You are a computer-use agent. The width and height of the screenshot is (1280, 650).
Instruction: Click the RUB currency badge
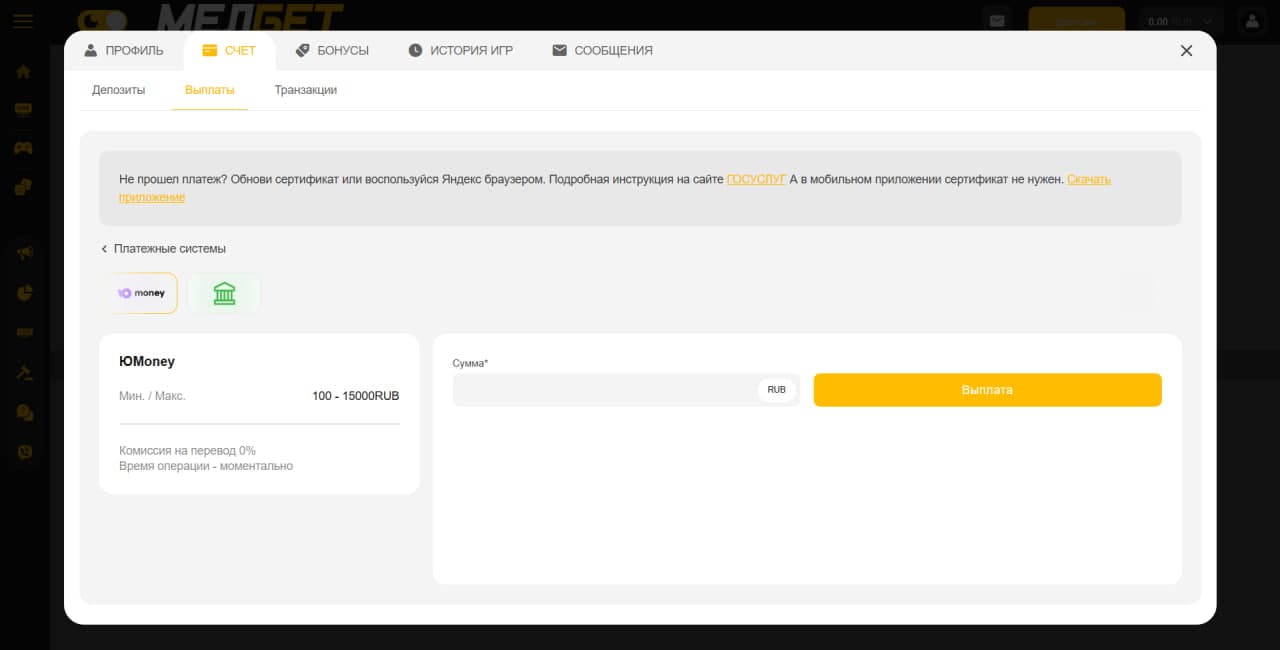[x=777, y=390]
